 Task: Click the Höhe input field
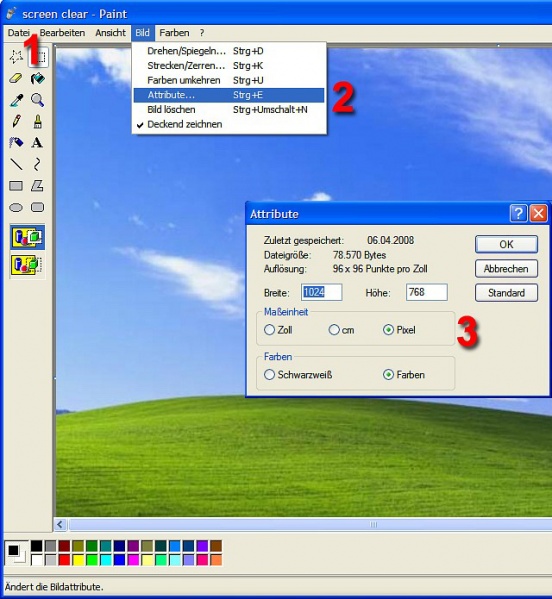coord(426,293)
